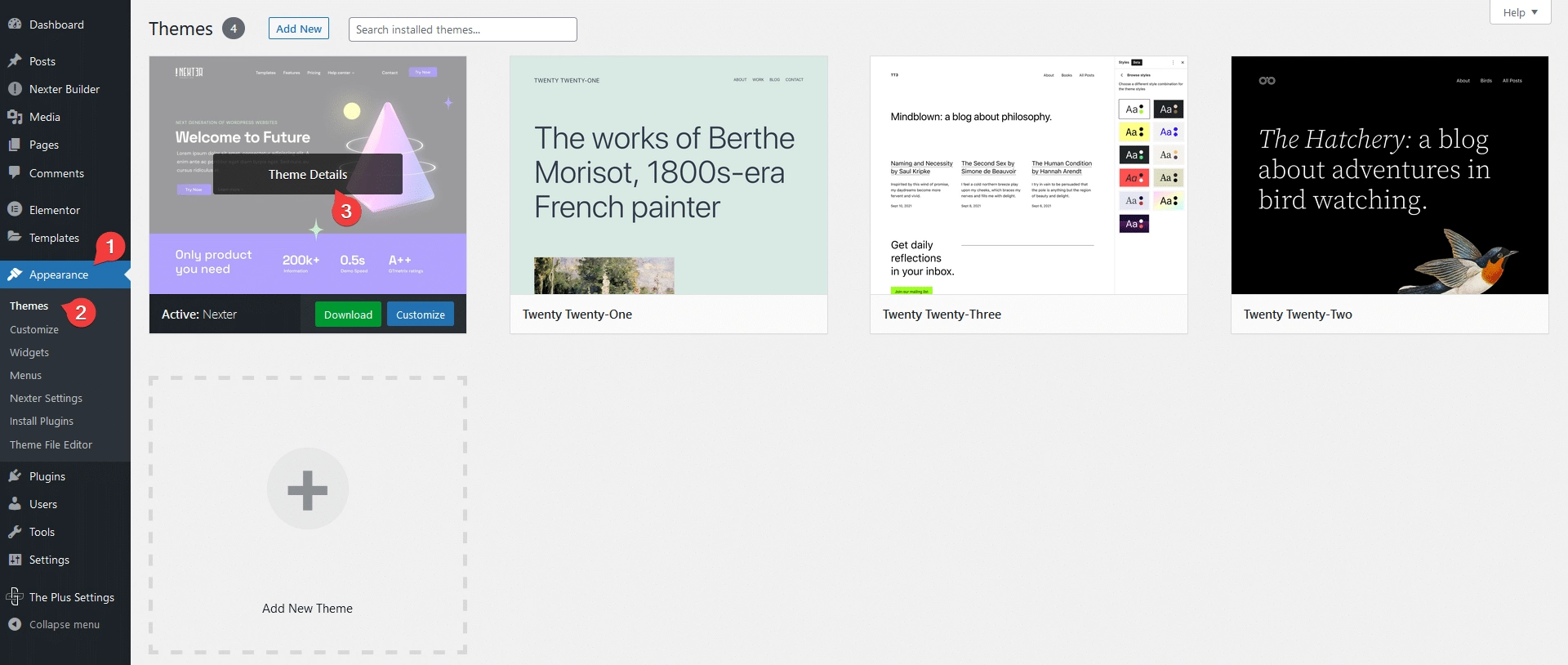This screenshot has height=665, width=1568.
Task: Click the green Download button
Action: (x=348, y=315)
